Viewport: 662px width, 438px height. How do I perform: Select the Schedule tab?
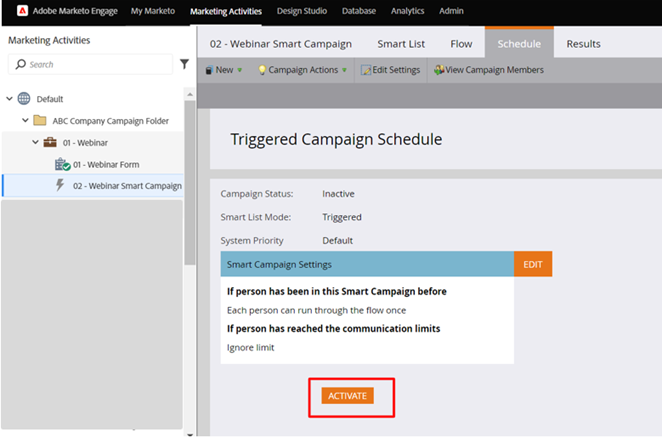[519, 43]
